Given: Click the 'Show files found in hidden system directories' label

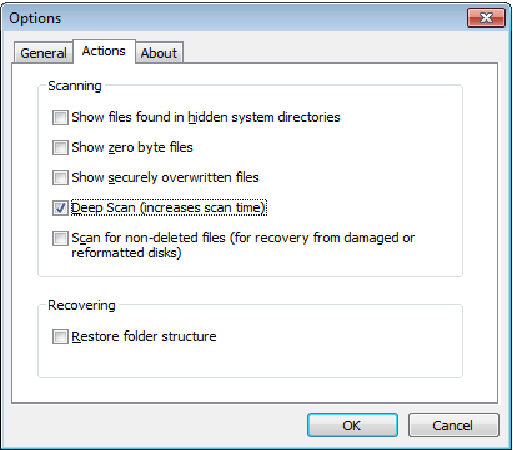Looking at the screenshot, I should (206, 117).
